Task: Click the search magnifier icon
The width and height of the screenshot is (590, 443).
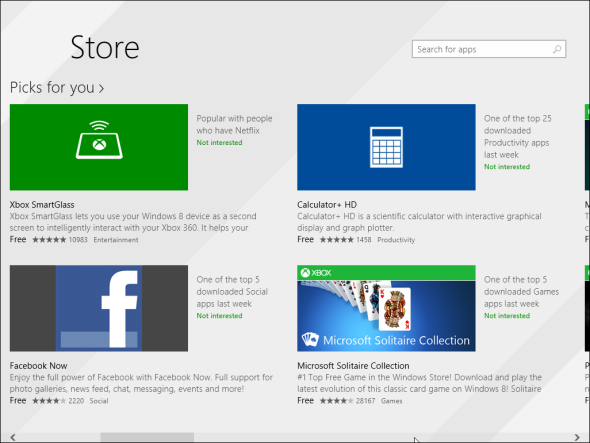Action: 557,49
